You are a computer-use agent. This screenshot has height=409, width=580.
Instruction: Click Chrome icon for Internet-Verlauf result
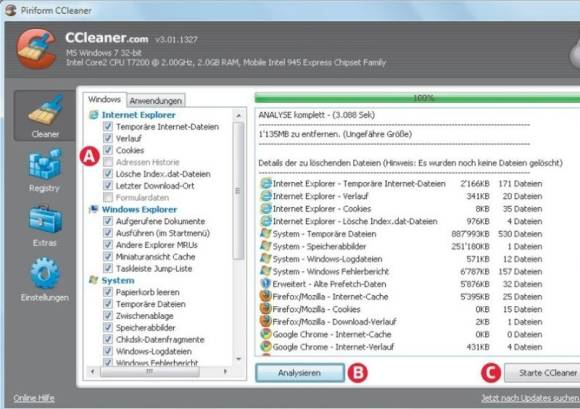[x=266, y=347]
